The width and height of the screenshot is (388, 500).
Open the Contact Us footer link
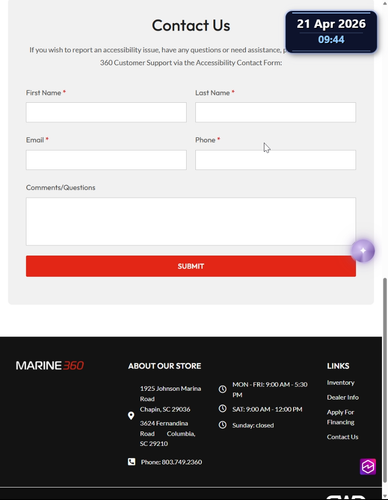coord(342,437)
